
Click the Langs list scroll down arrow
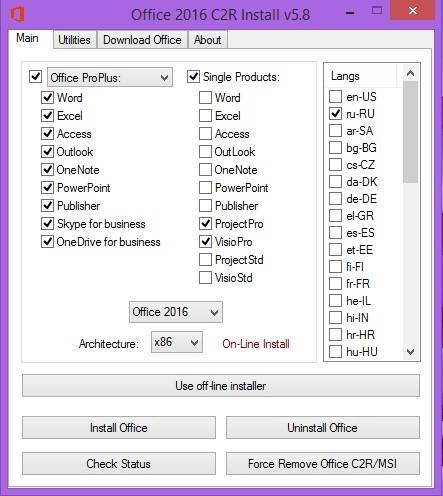click(x=410, y=351)
